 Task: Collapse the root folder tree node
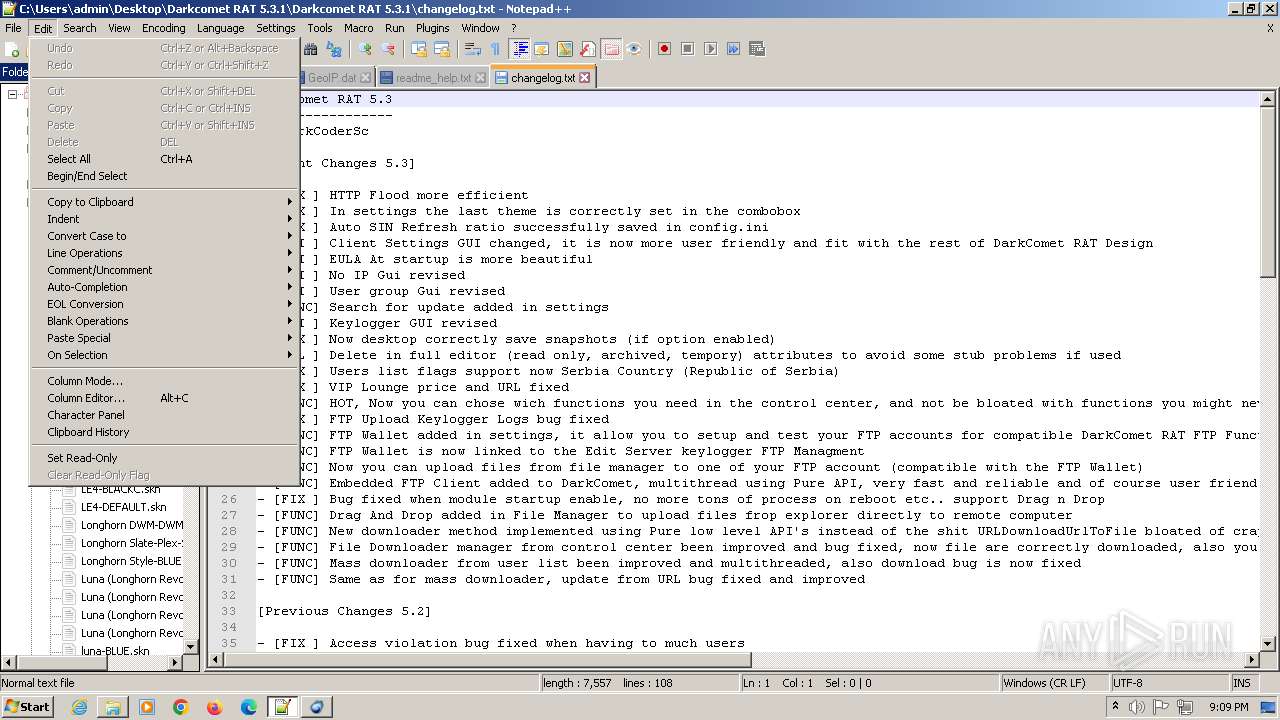point(13,94)
